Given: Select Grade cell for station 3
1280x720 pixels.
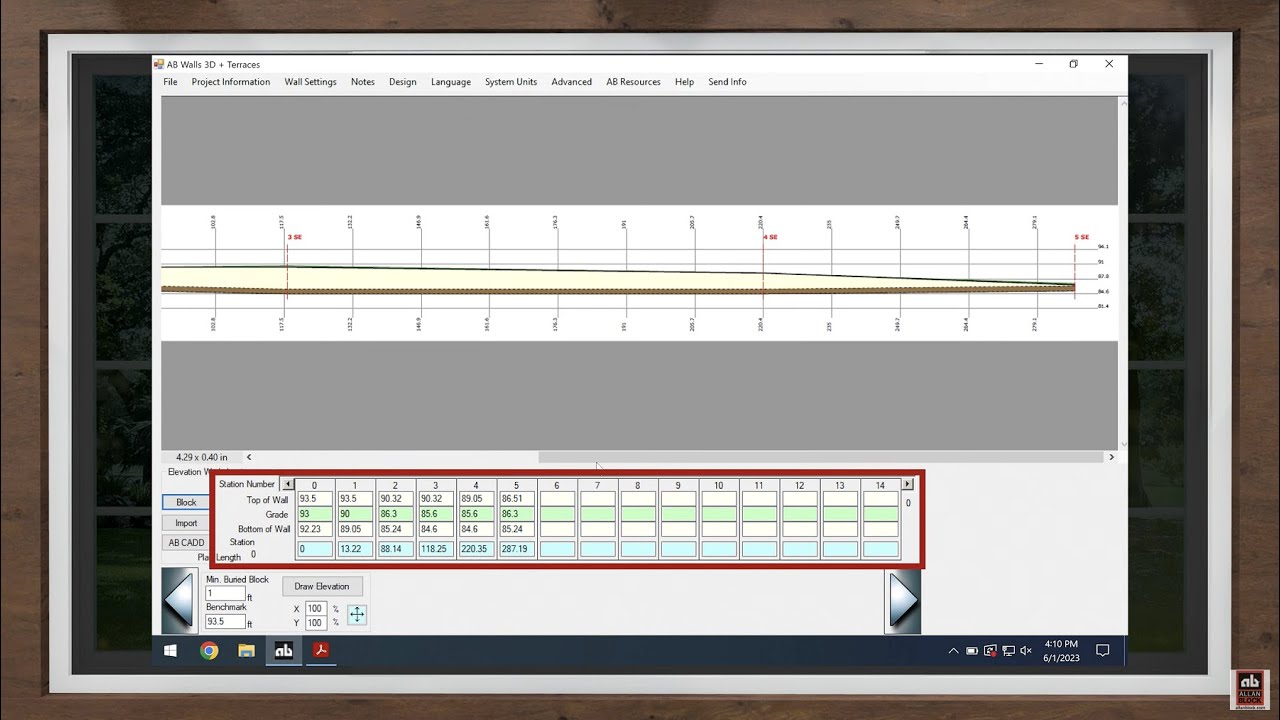Looking at the screenshot, I should coord(435,514).
